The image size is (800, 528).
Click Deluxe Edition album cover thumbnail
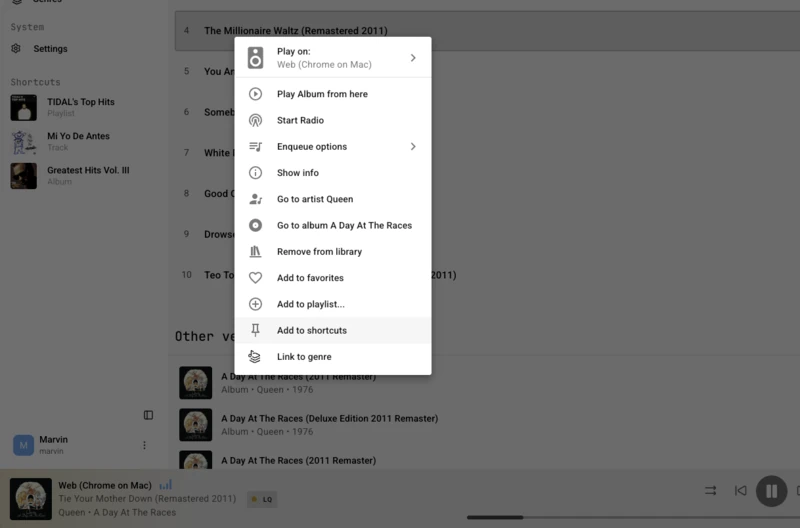tap(195, 424)
